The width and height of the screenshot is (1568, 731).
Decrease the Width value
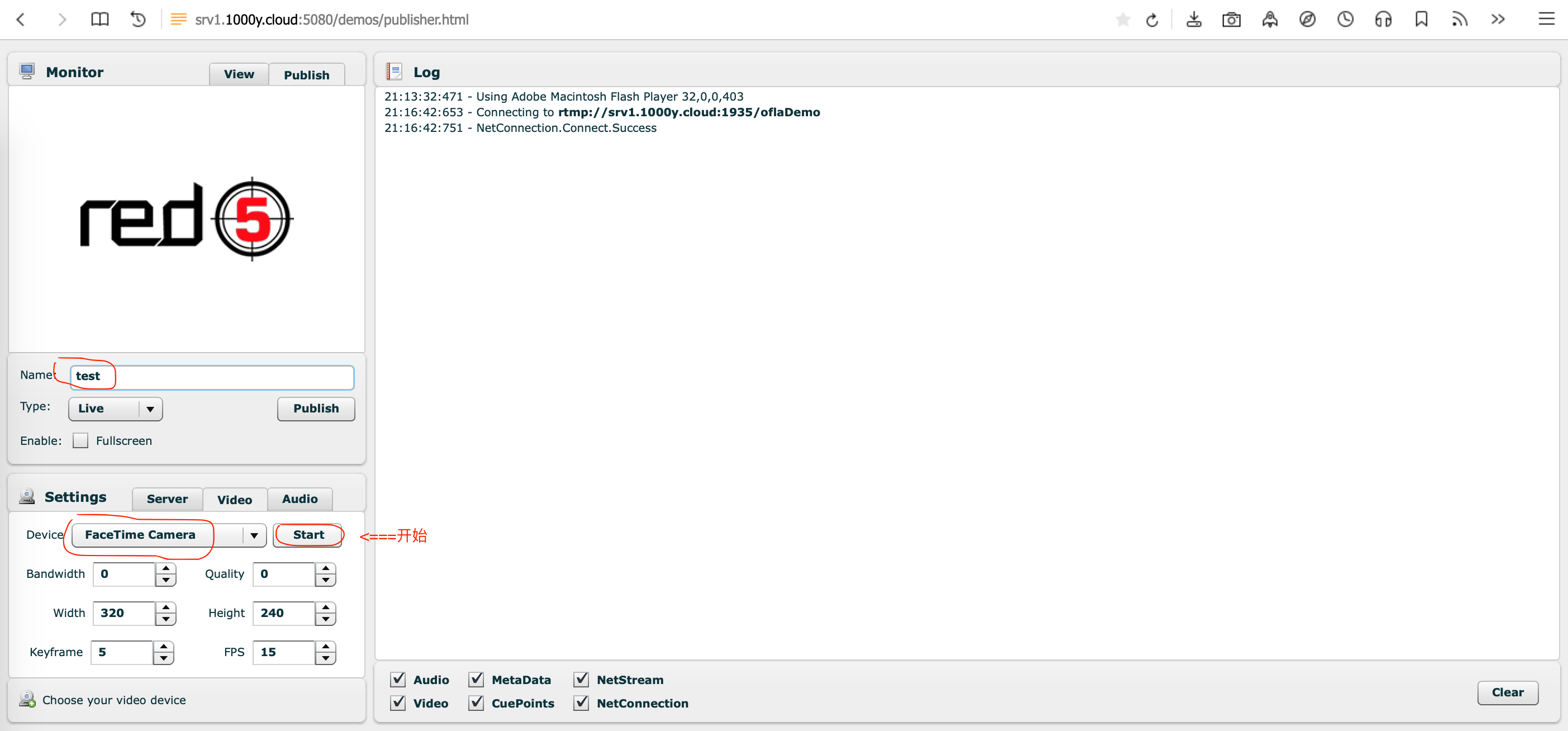point(165,619)
